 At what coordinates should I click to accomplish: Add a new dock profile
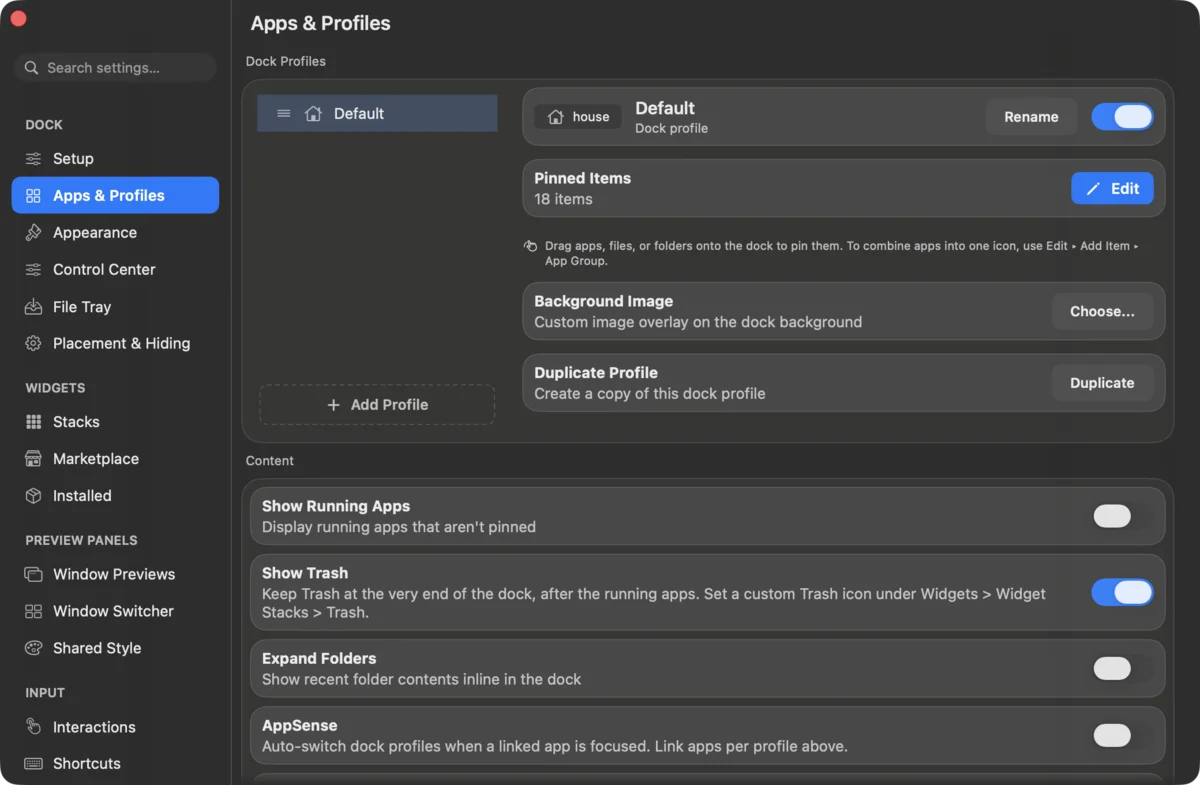377,405
